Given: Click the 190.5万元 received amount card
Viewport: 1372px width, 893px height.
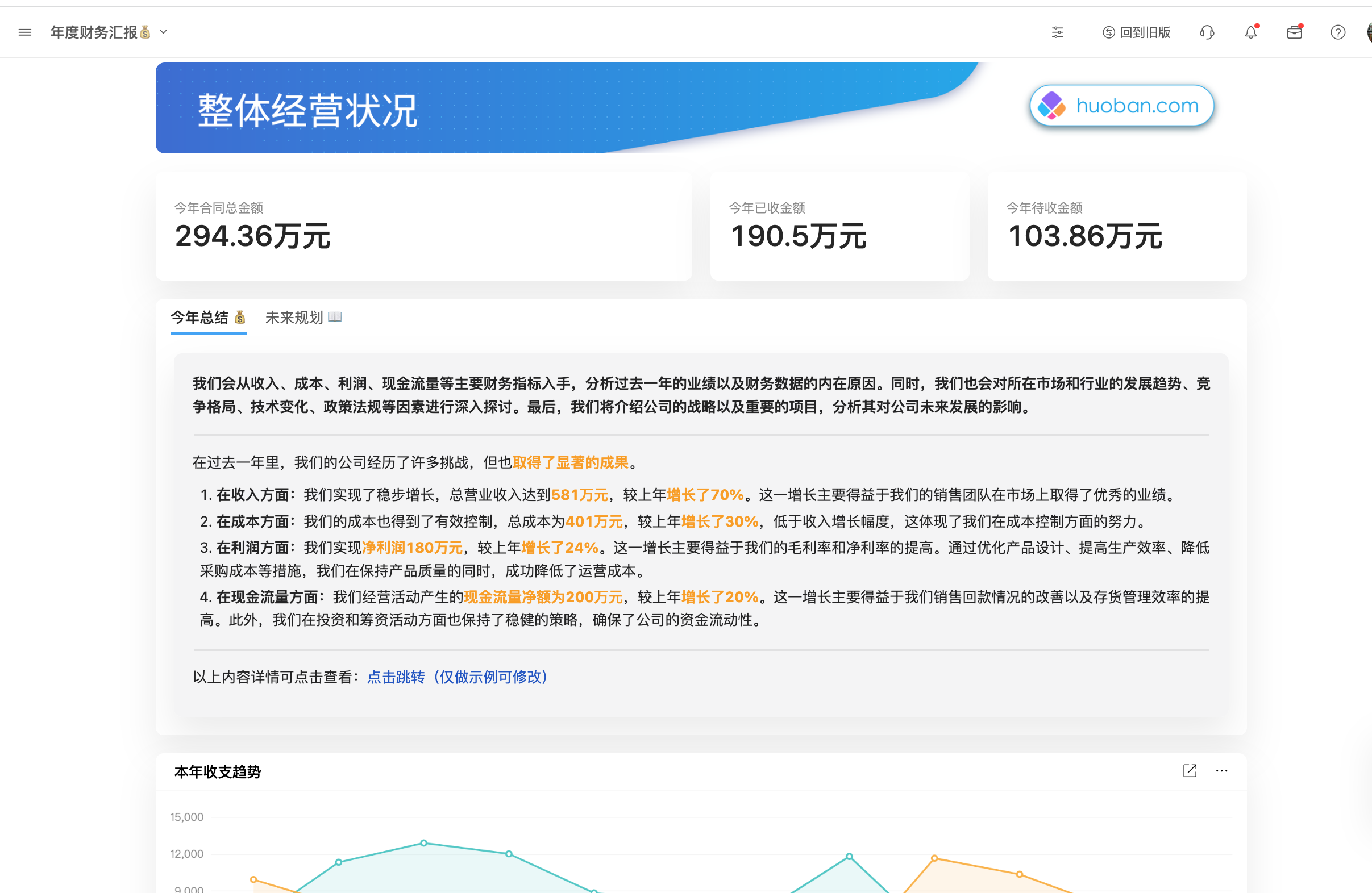Looking at the screenshot, I should [x=839, y=226].
